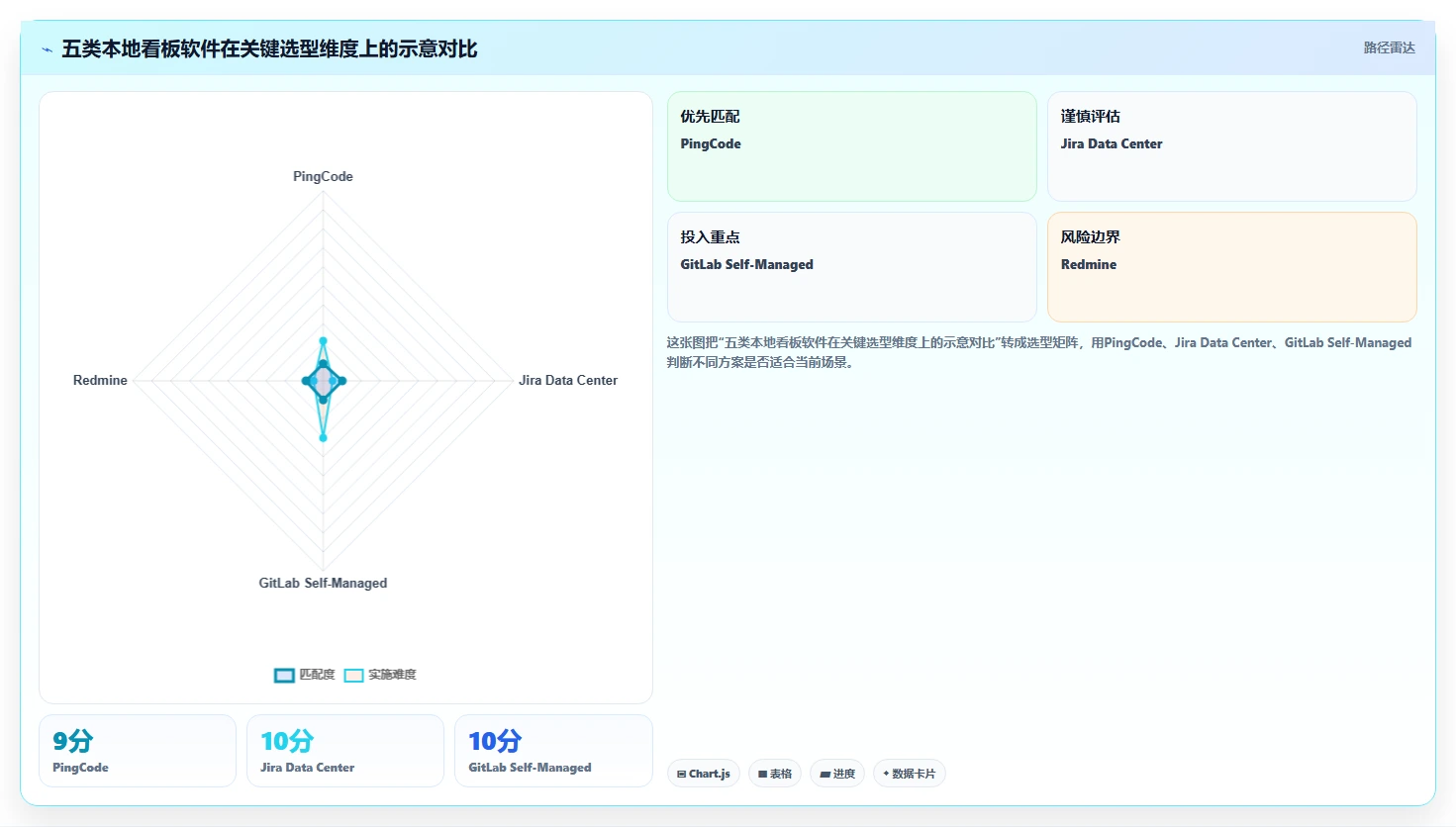
Task: Click the 9分 PingCode score card
Action: pyautogui.click(x=138, y=751)
